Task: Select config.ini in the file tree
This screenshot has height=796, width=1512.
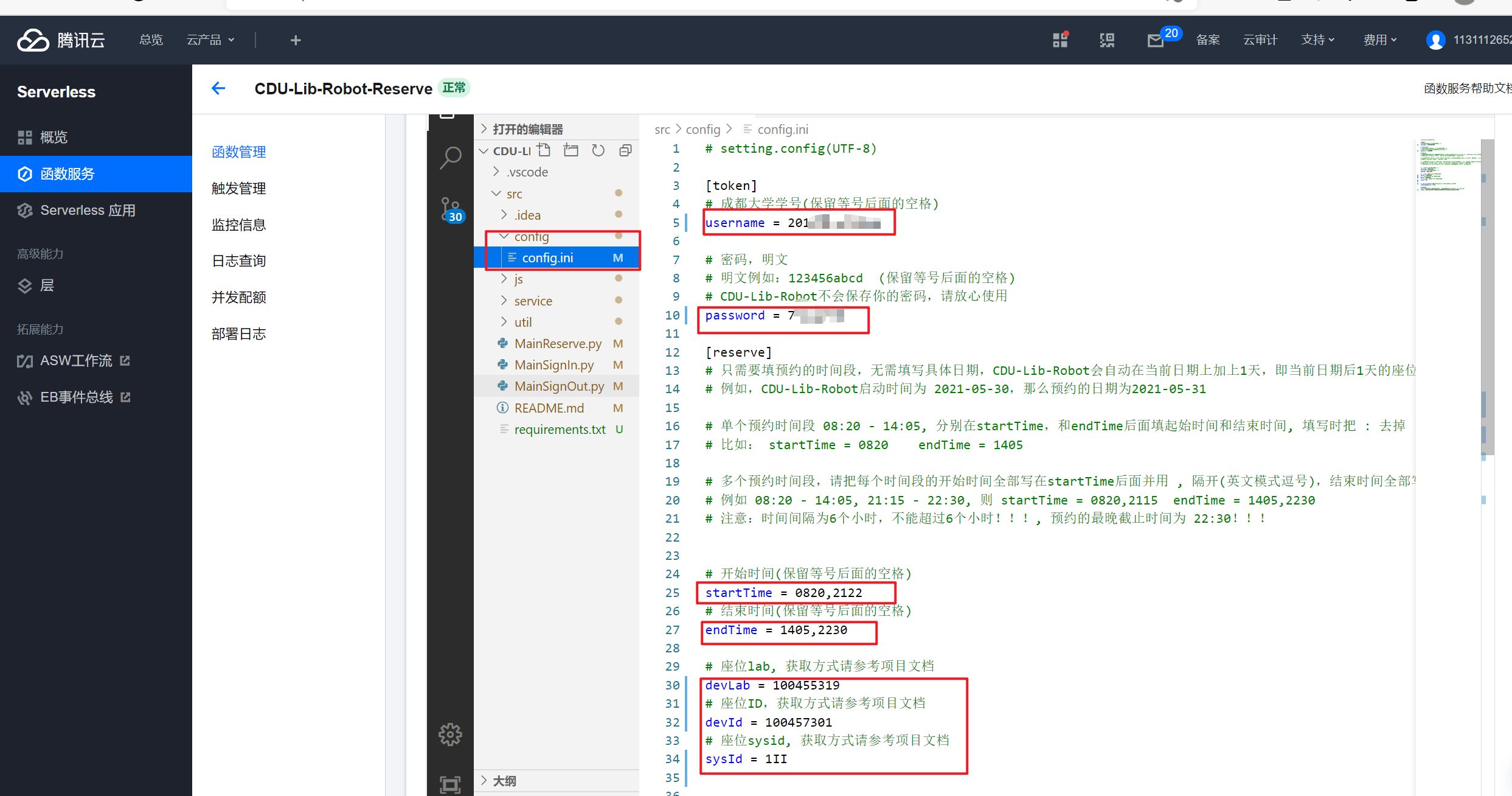Action: click(x=556, y=257)
